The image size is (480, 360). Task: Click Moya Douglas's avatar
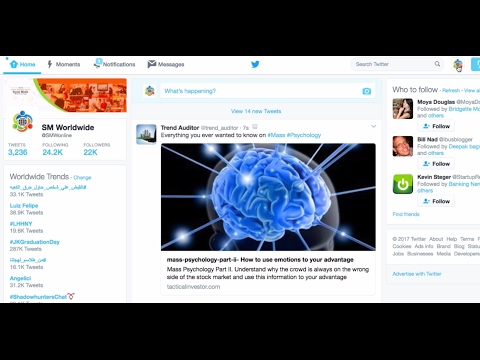point(403,109)
